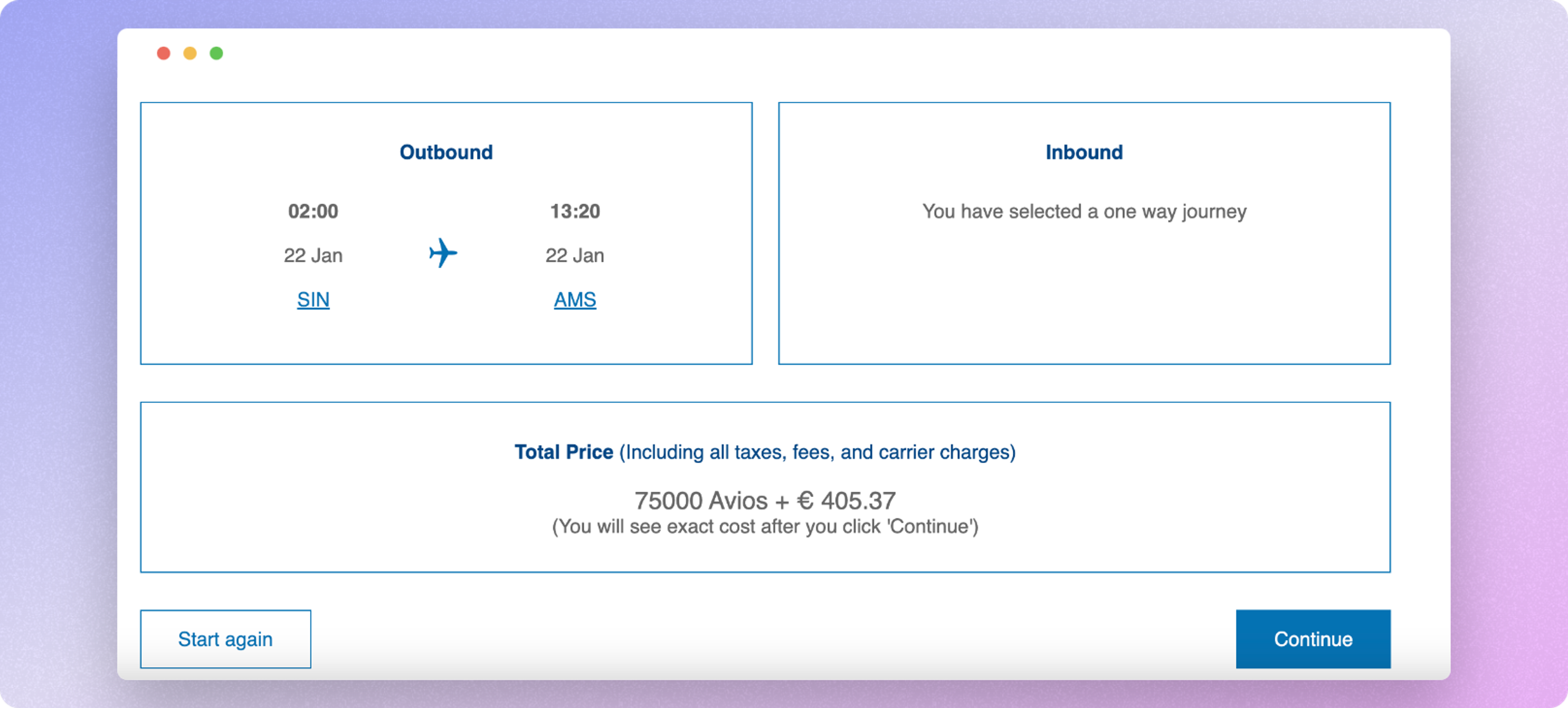The height and width of the screenshot is (708, 1568).
Task: Click the 22 Jan date above AMS
Action: [575, 255]
